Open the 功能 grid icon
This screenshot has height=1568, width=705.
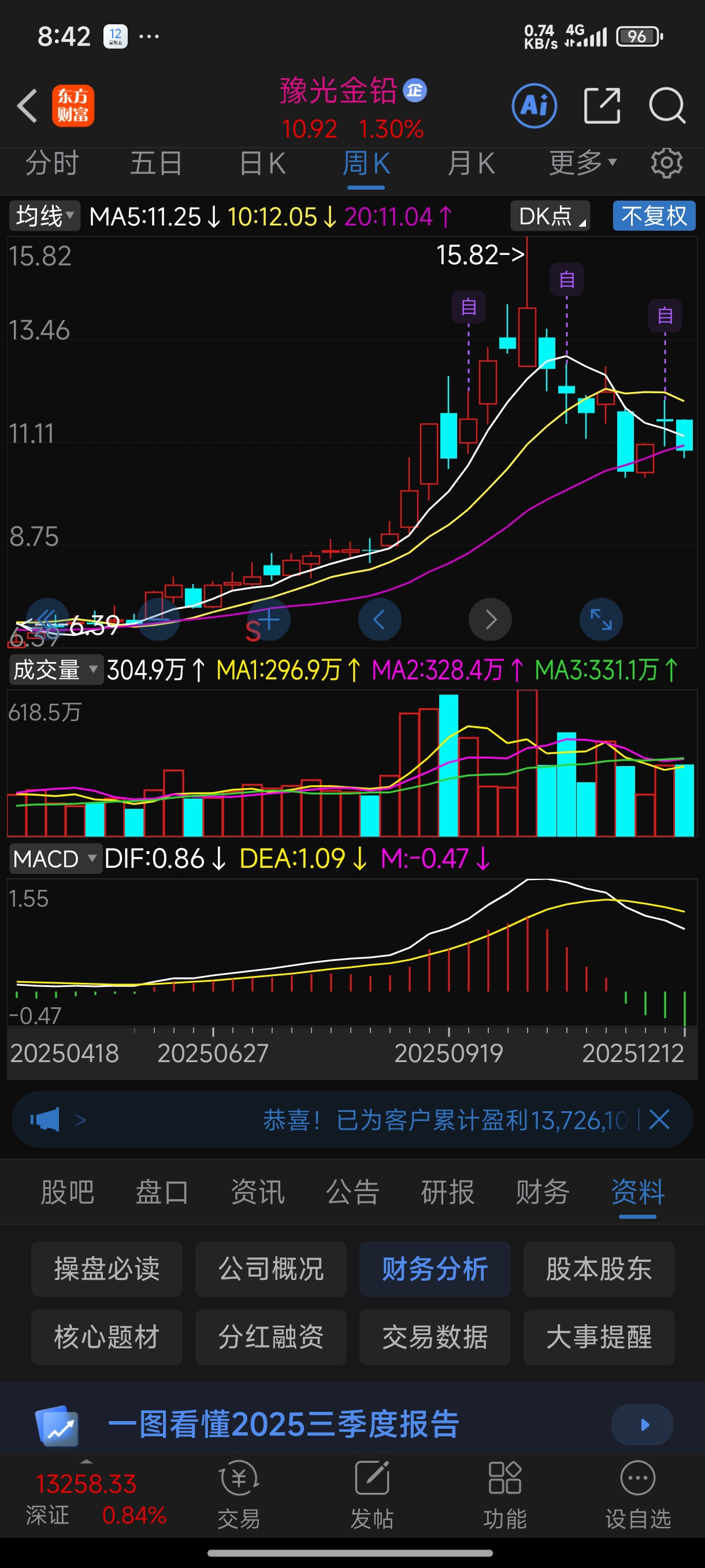(505, 1478)
